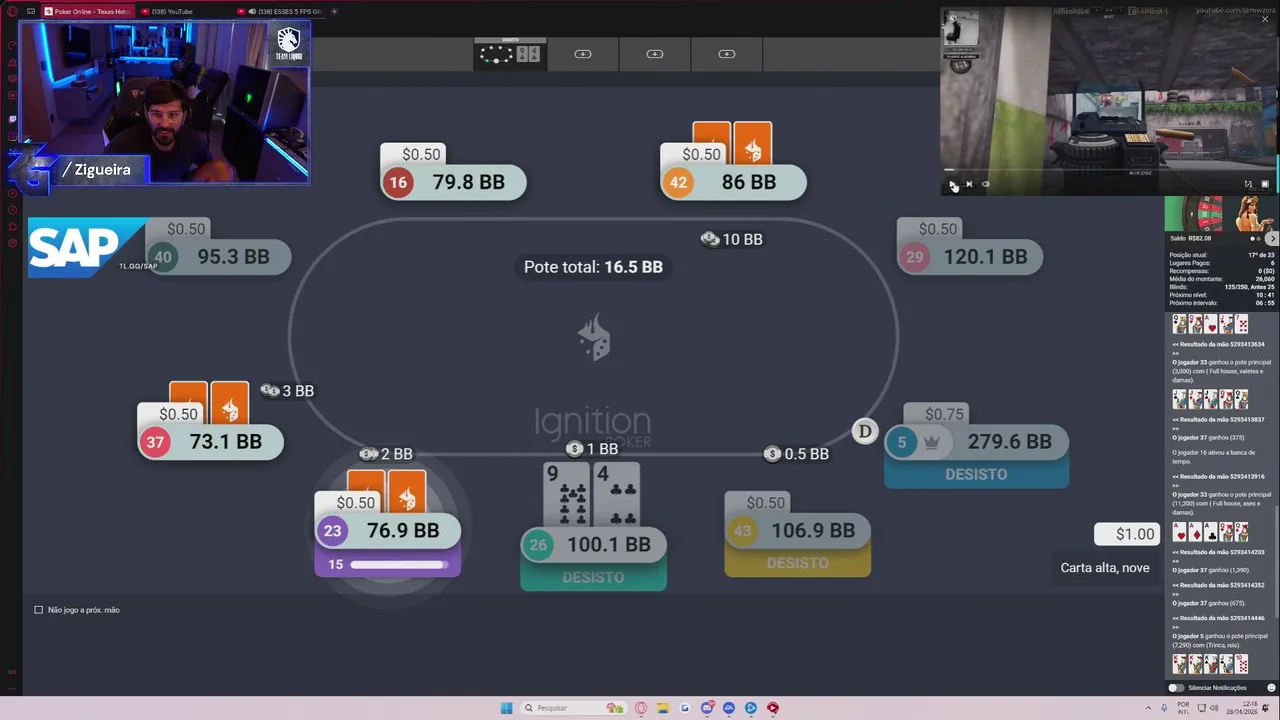Screen dimensions: 1280x720
Task: Go to next casino promo banner
Action: (x=1272, y=238)
